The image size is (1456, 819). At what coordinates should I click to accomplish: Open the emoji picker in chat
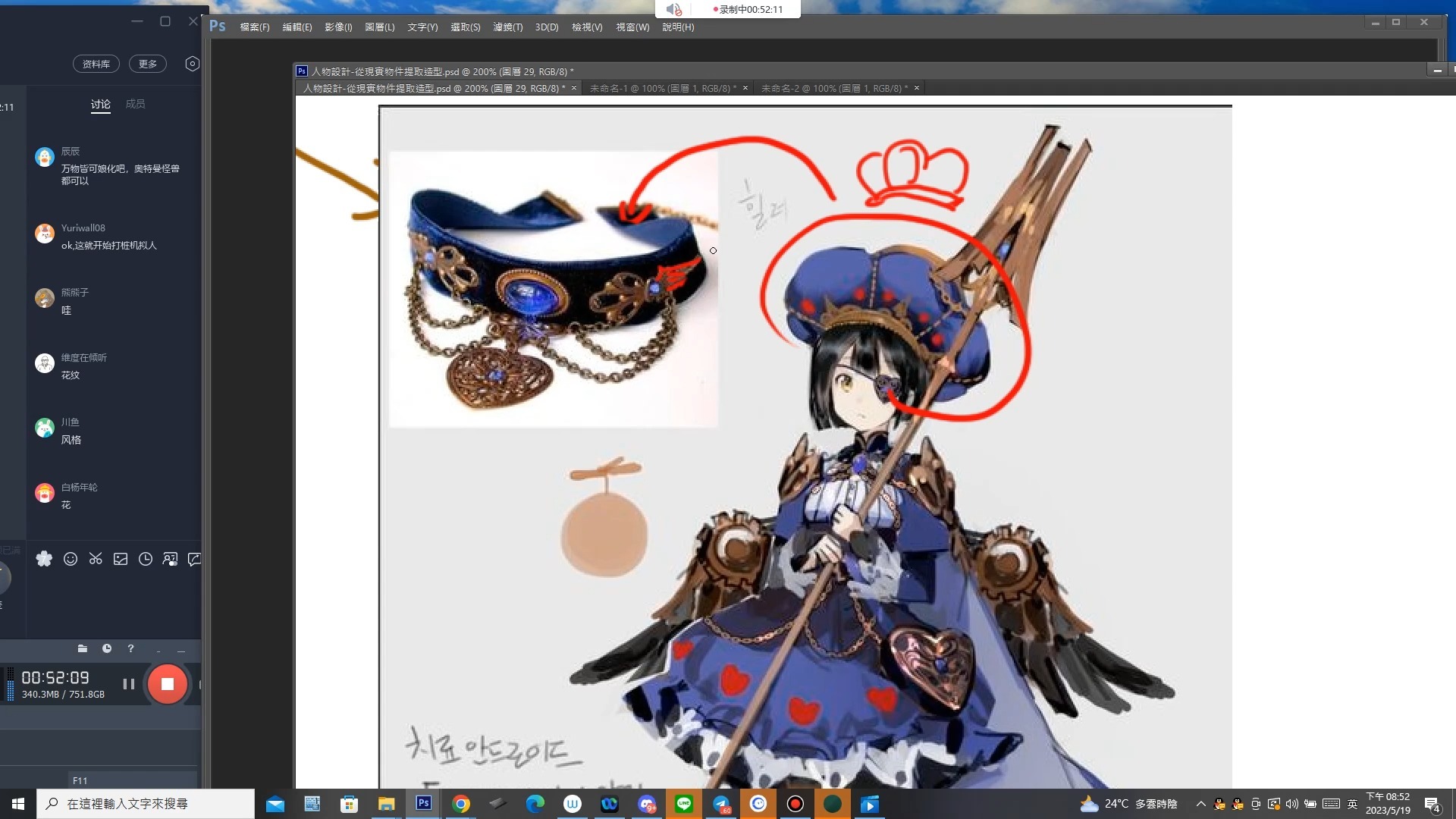(71, 559)
